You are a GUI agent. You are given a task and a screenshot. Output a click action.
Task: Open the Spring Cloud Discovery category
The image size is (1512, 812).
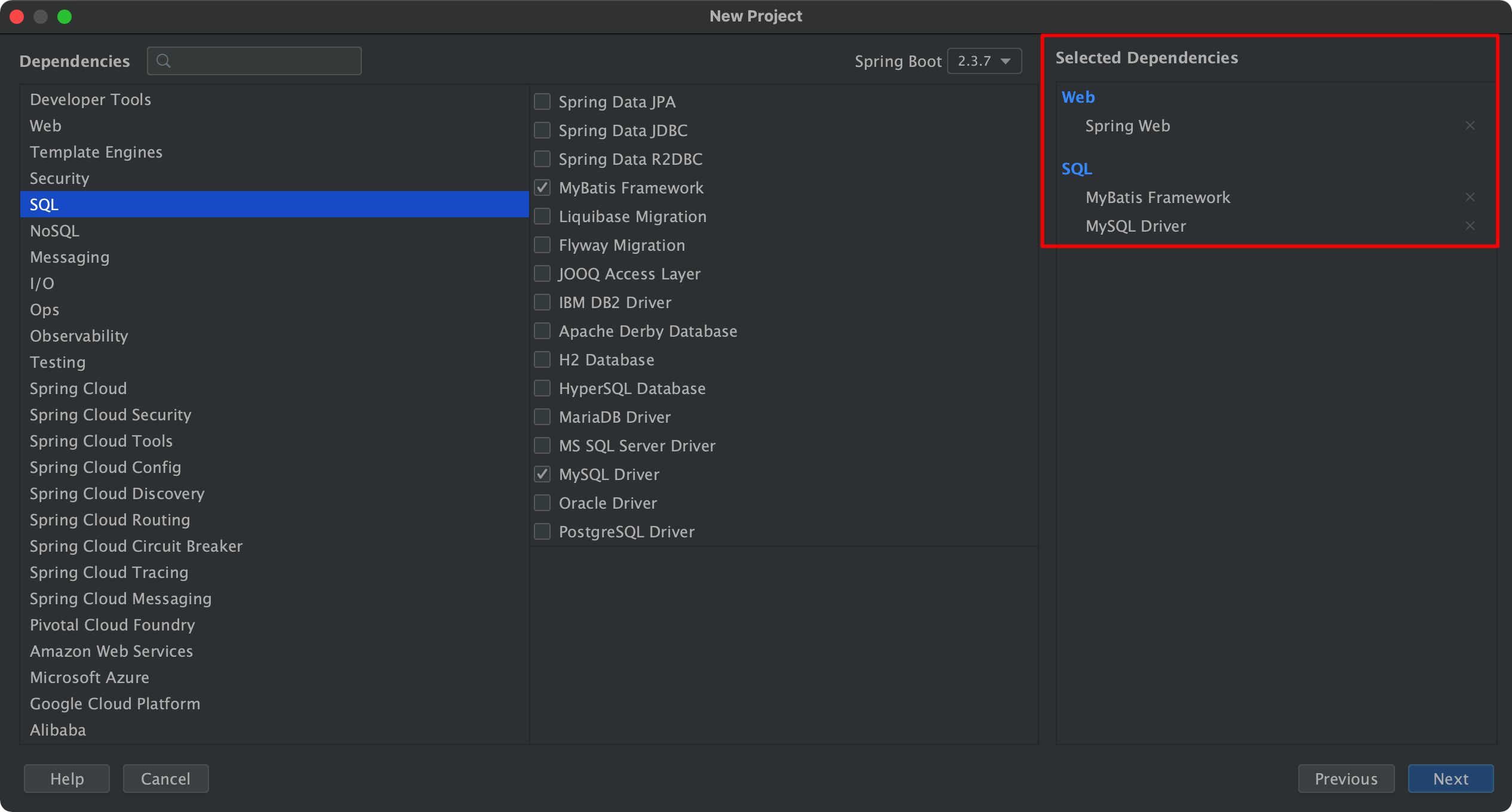pyautogui.click(x=117, y=494)
